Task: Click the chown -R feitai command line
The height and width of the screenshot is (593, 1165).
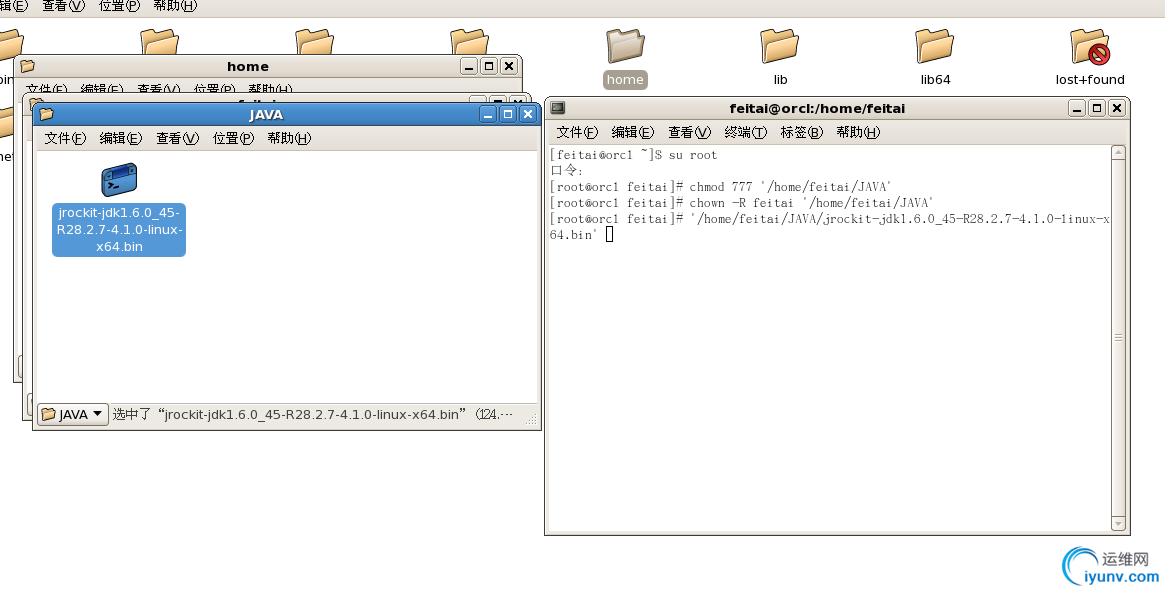Action: point(741,202)
